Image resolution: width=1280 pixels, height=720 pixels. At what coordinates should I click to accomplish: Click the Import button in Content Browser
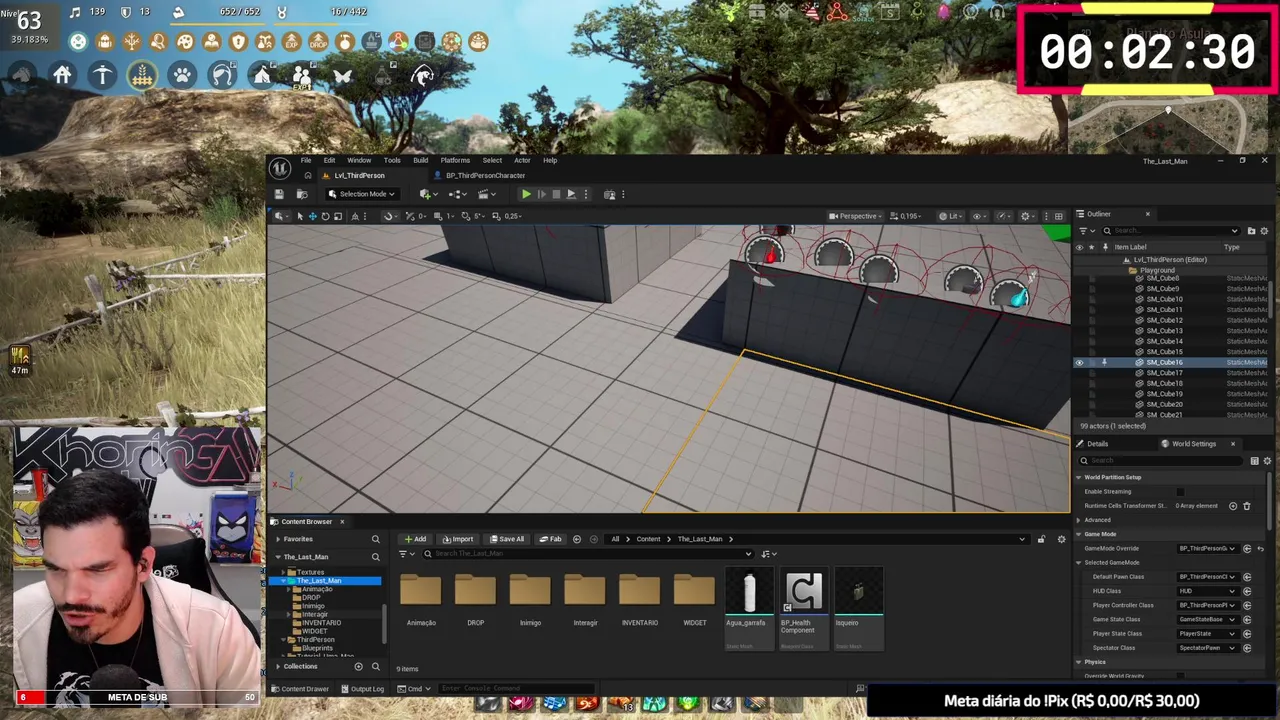click(x=458, y=539)
